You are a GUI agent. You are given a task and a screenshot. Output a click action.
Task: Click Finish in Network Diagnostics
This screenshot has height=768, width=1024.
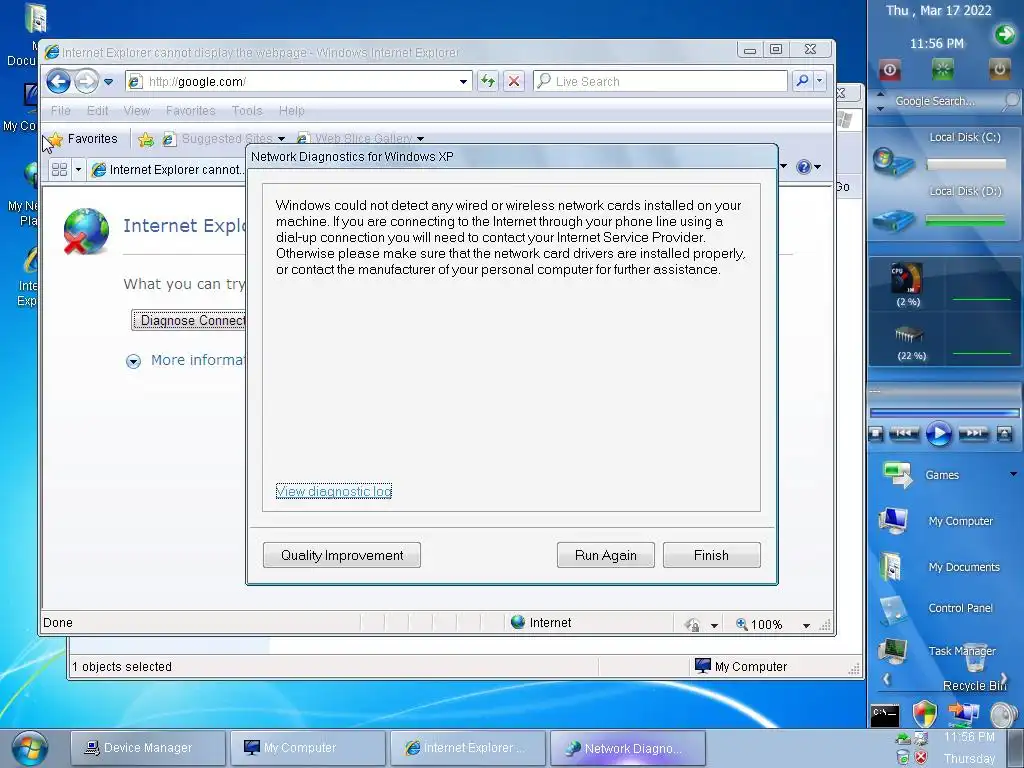(x=711, y=555)
